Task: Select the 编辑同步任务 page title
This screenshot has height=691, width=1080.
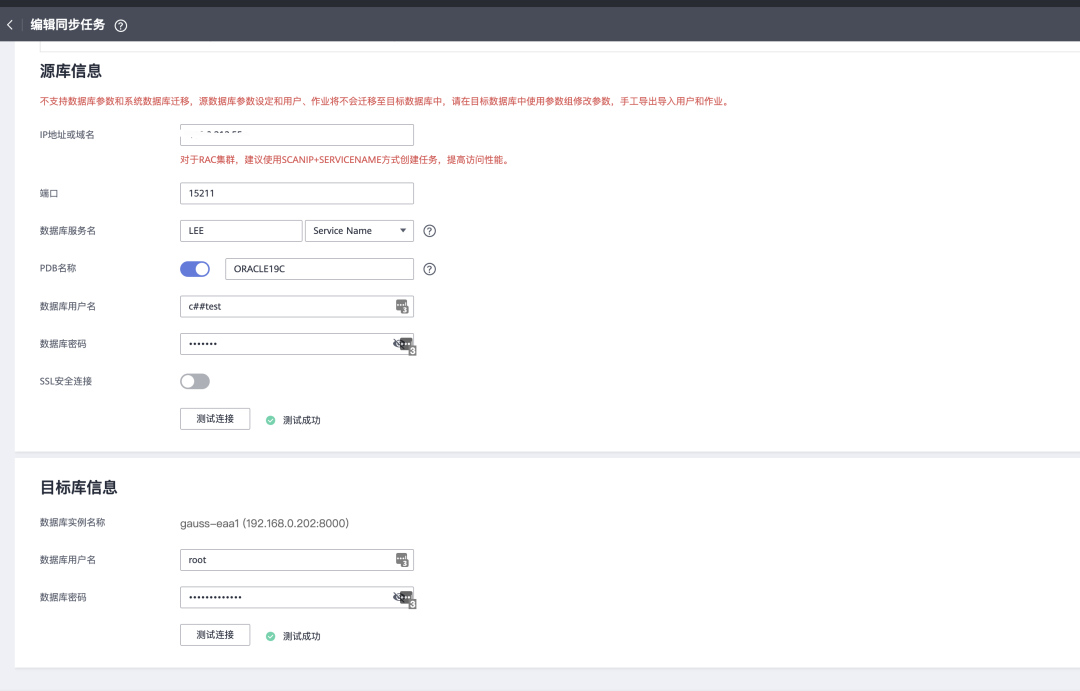Action: tap(68, 25)
